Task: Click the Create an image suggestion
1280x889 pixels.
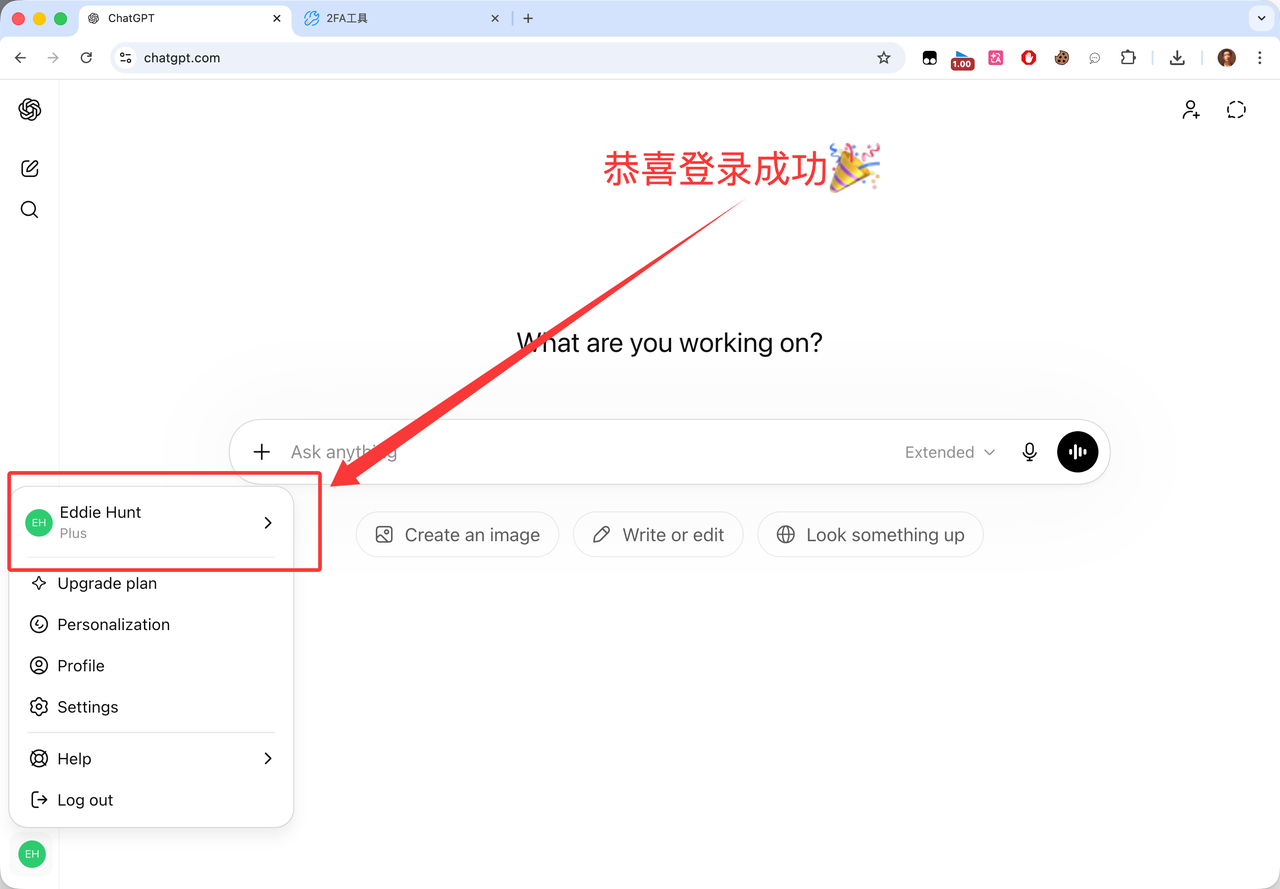Action: 457,535
